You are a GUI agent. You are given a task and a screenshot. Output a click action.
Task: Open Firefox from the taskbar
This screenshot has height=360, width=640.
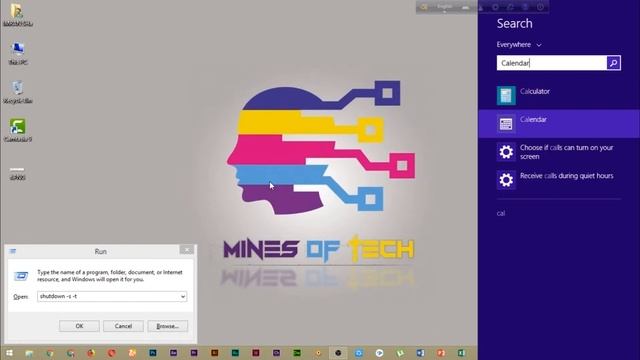tap(91, 353)
